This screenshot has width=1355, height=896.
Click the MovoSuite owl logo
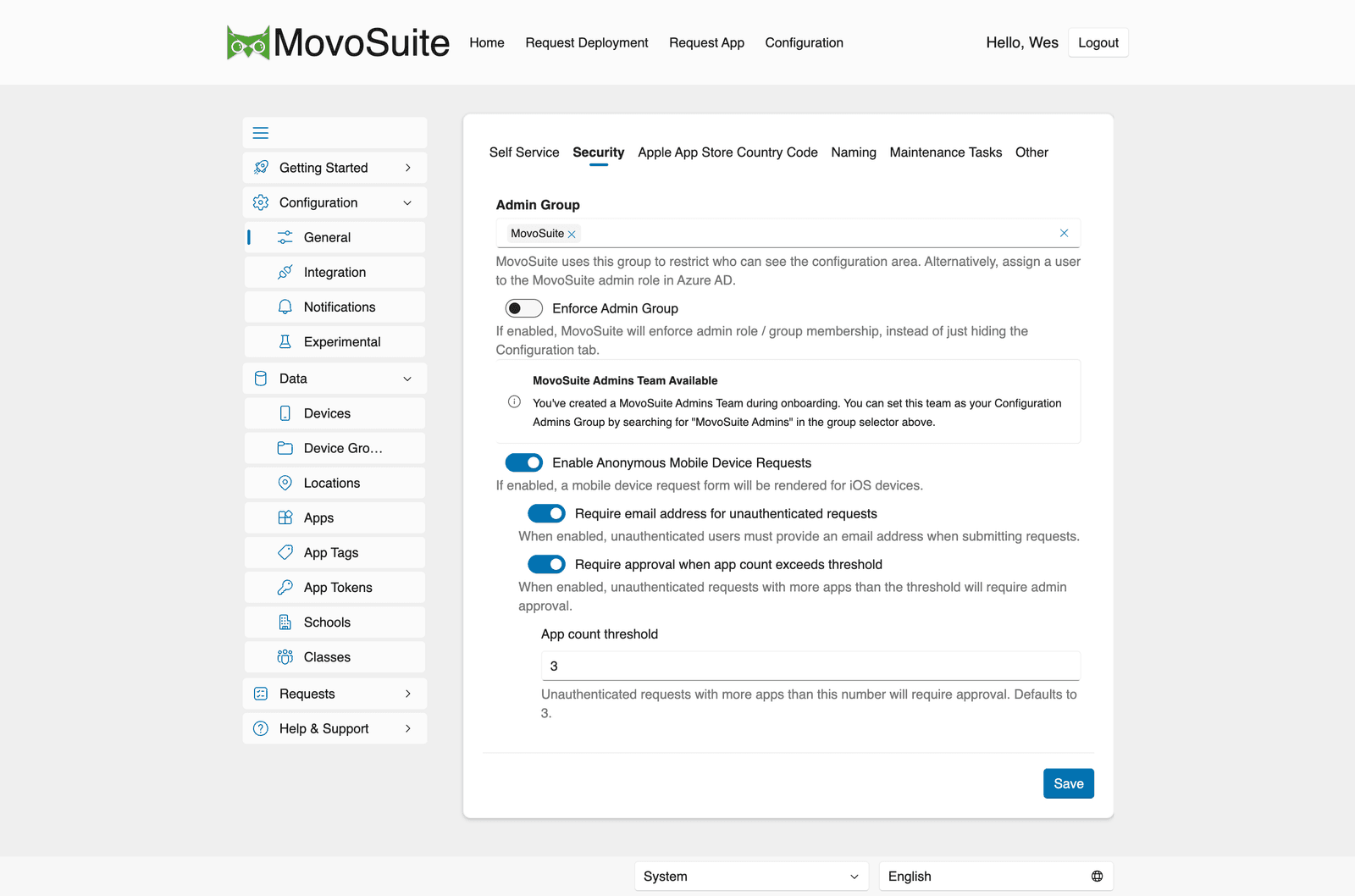(248, 42)
